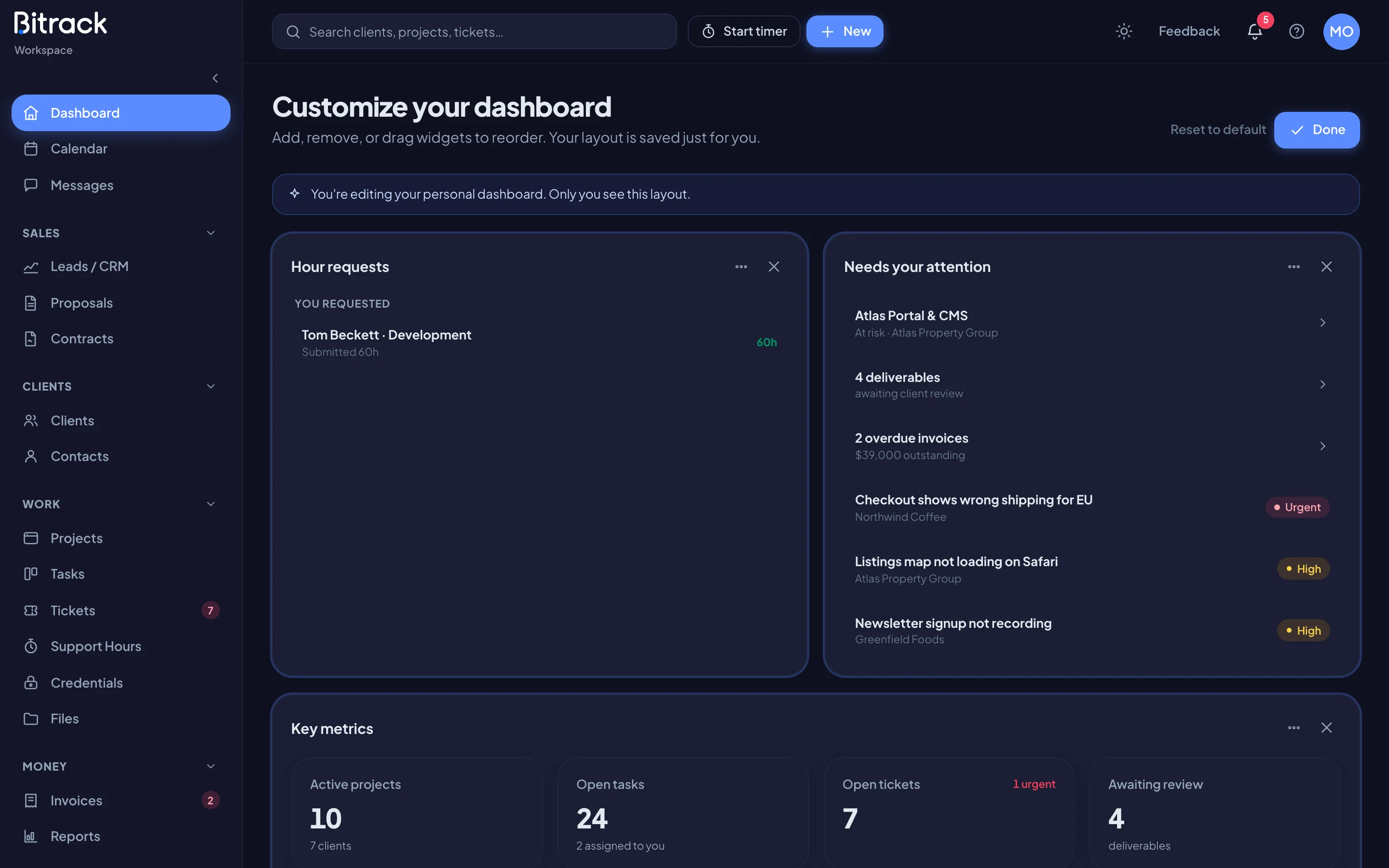Open Invoices in the sidebar
This screenshot has width=1389, height=868.
click(121, 800)
